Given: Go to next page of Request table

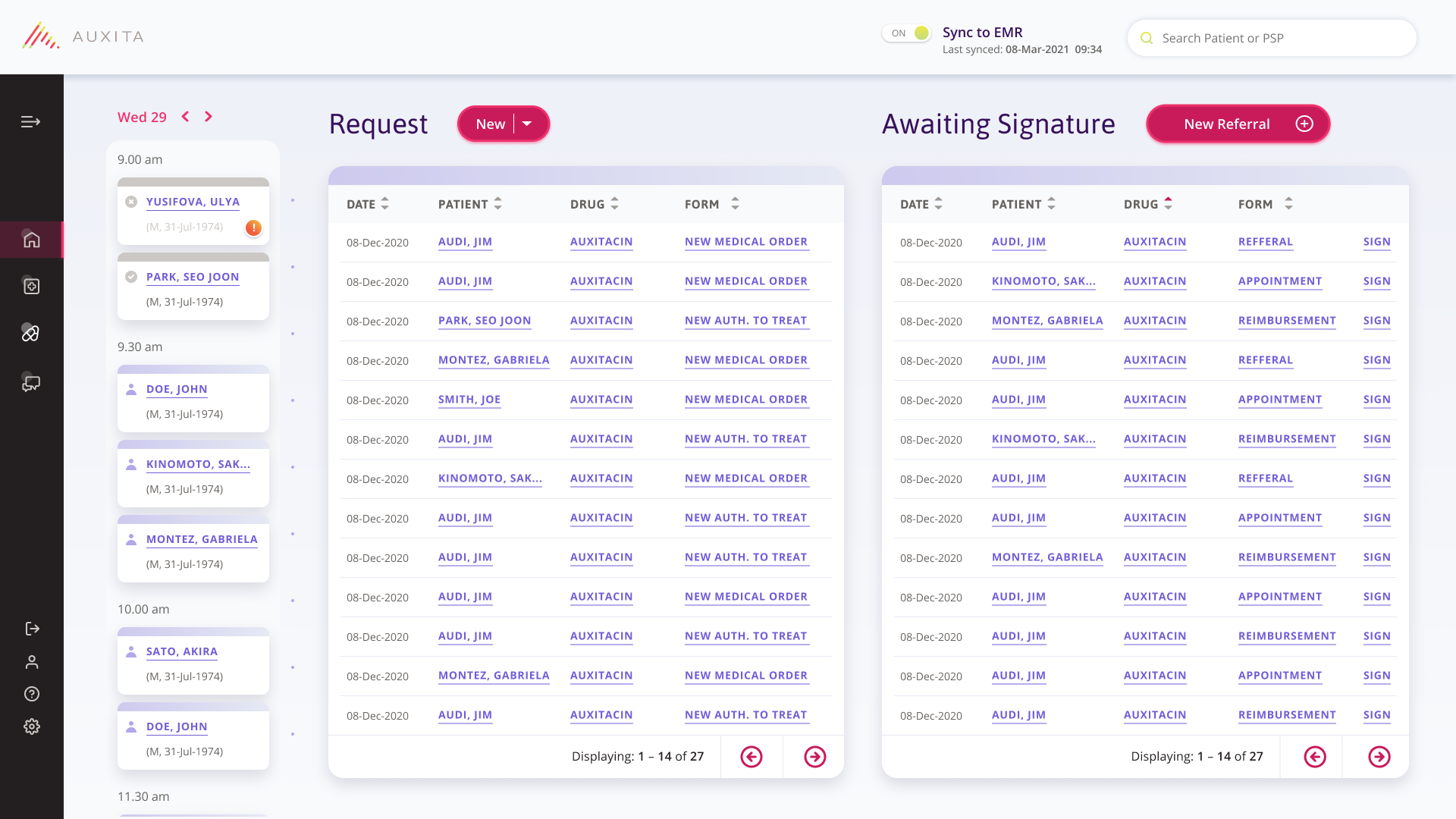Looking at the screenshot, I should [x=814, y=757].
